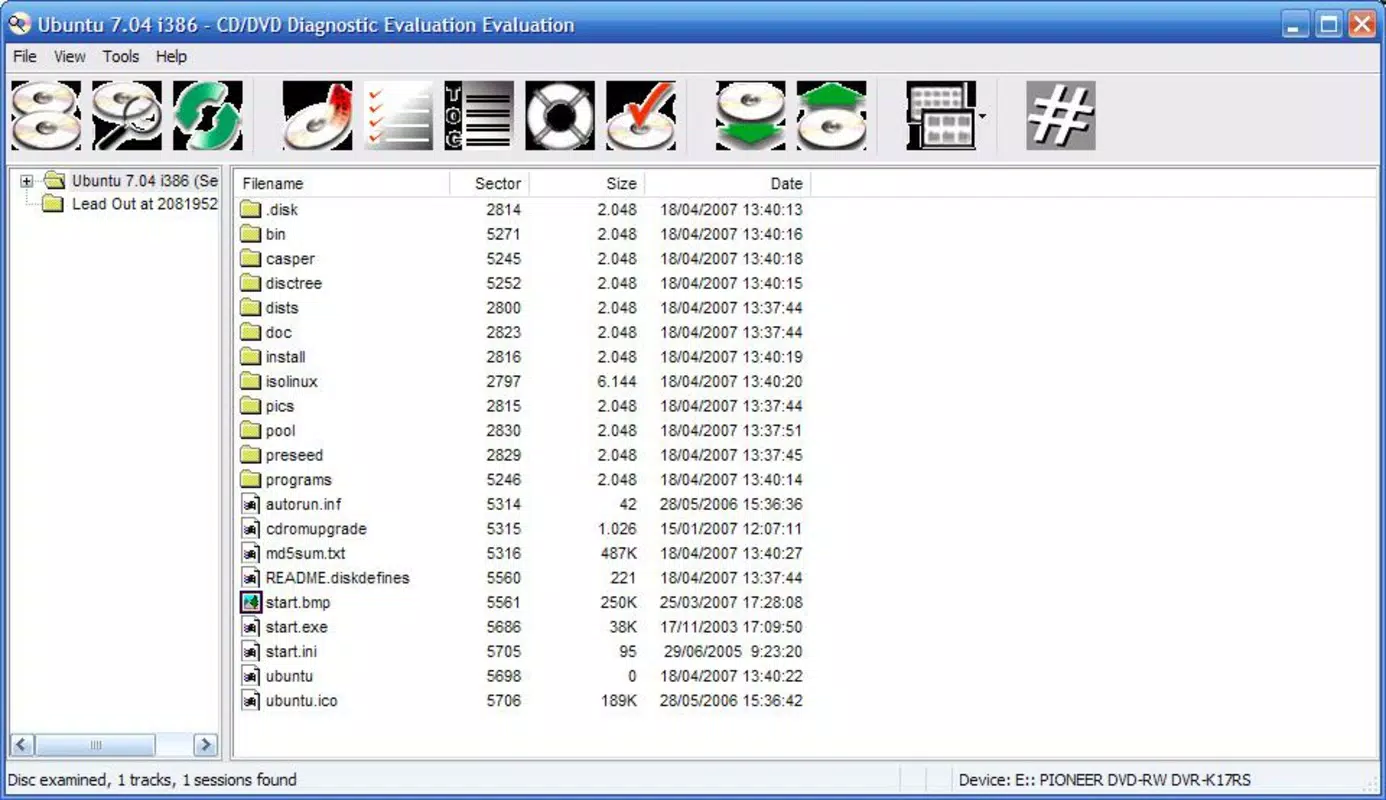Click the folder icon next to casper
This screenshot has width=1386, height=800.
pos(250,258)
